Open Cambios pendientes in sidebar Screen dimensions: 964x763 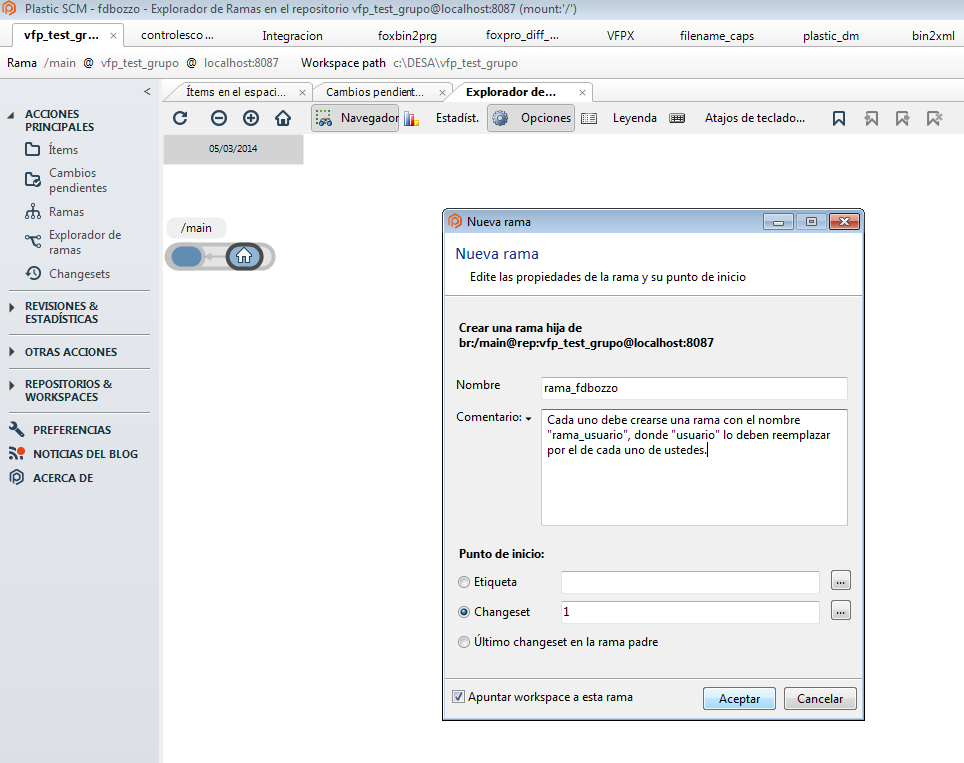[66, 180]
